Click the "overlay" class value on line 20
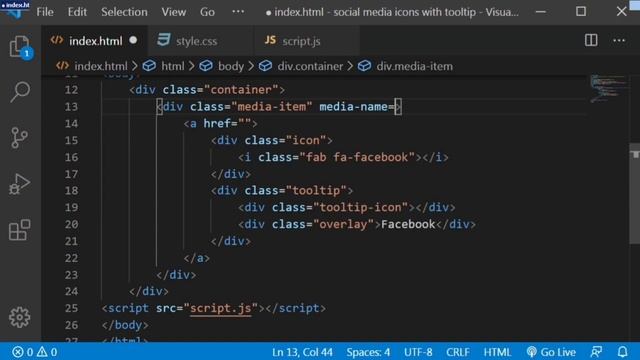The width and height of the screenshot is (640, 360). pyautogui.click(x=344, y=224)
